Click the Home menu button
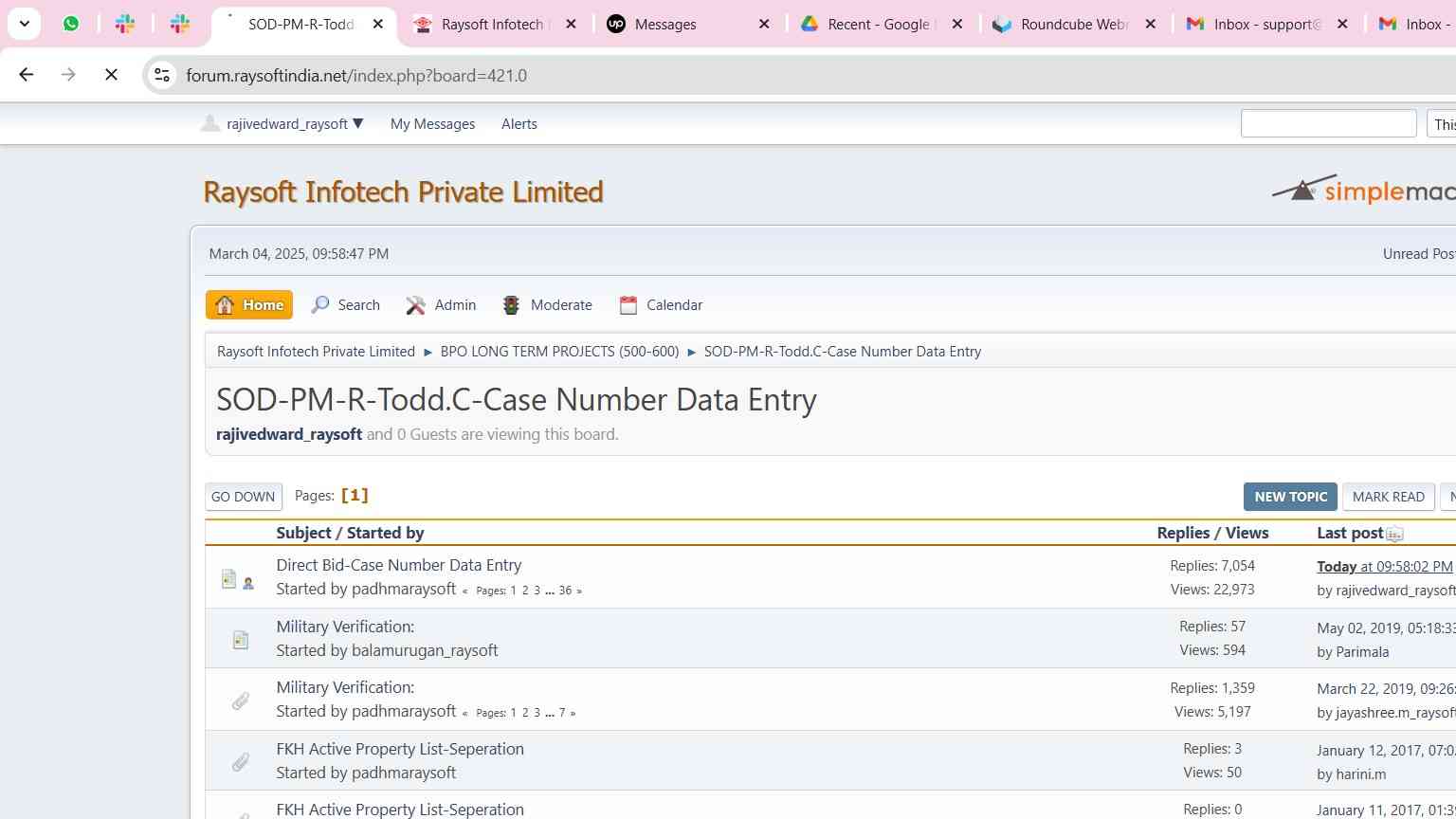This screenshot has width=1456, height=819. pos(249,304)
